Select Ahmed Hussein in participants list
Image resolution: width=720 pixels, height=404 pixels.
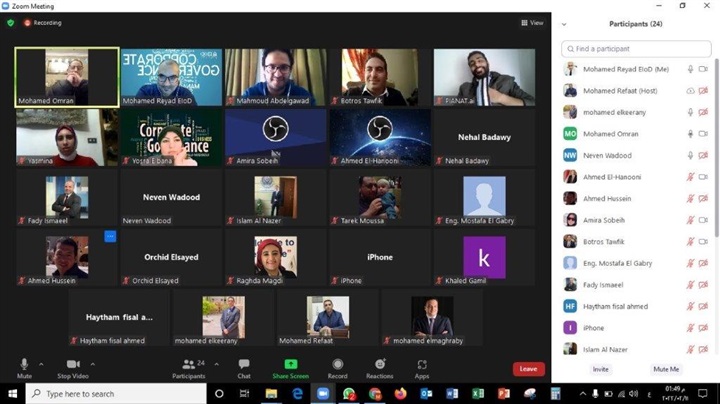point(636,199)
